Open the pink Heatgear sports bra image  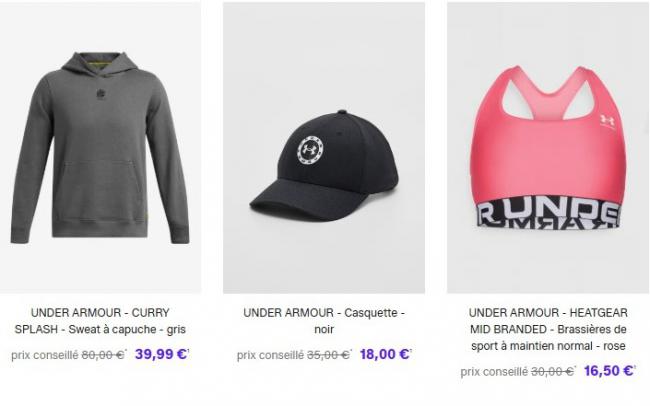tap(548, 148)
